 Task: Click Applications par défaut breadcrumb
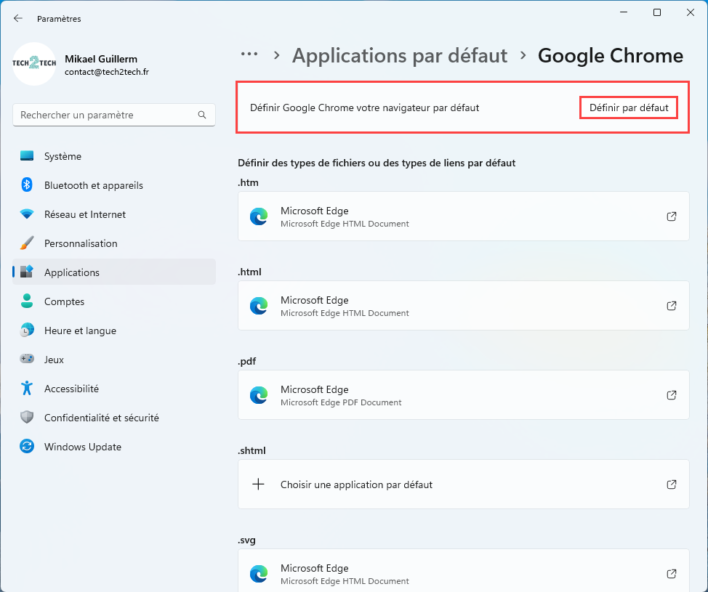tap(399, 56)
